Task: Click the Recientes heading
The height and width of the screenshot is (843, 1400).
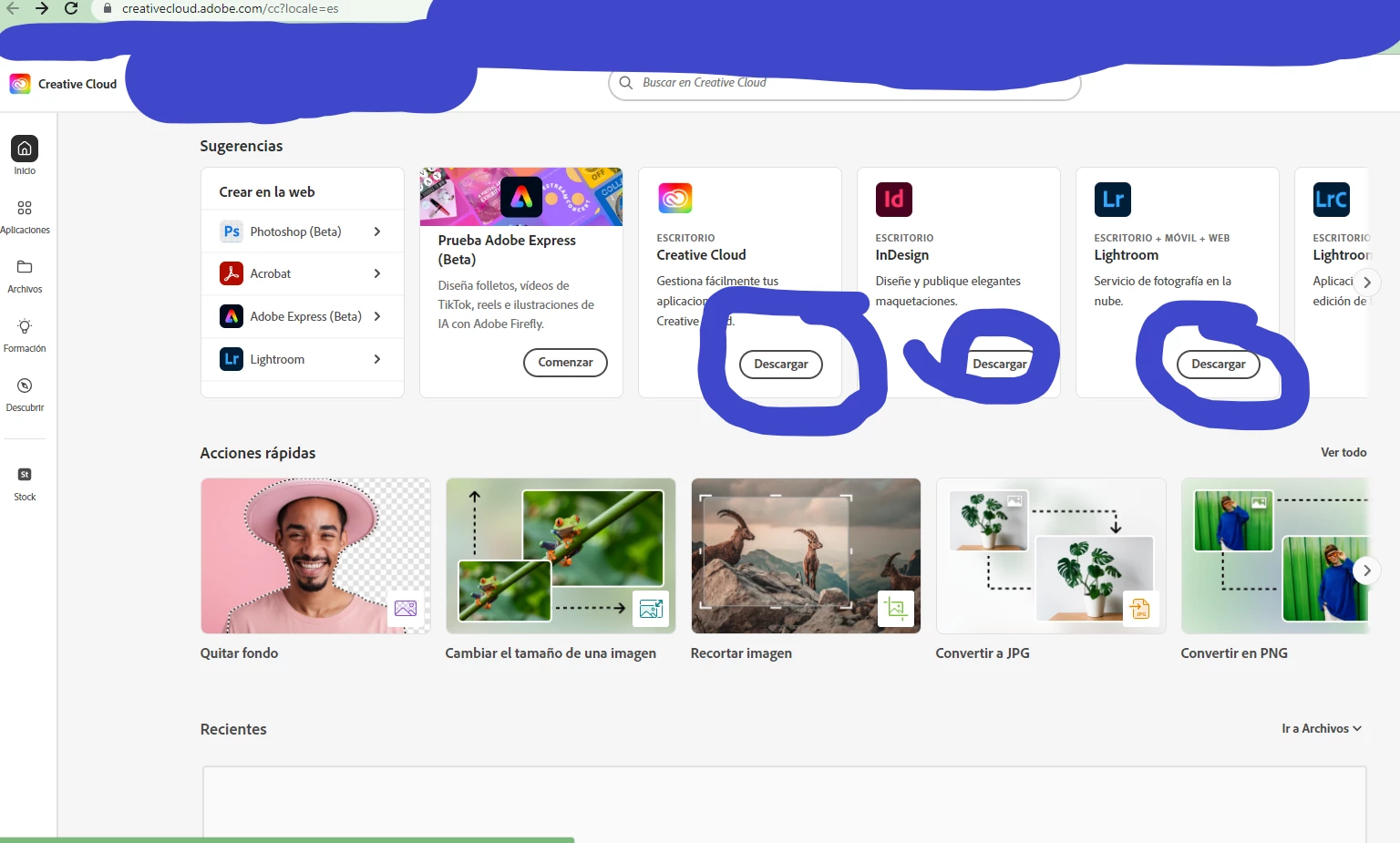Action: click(233, 729)
